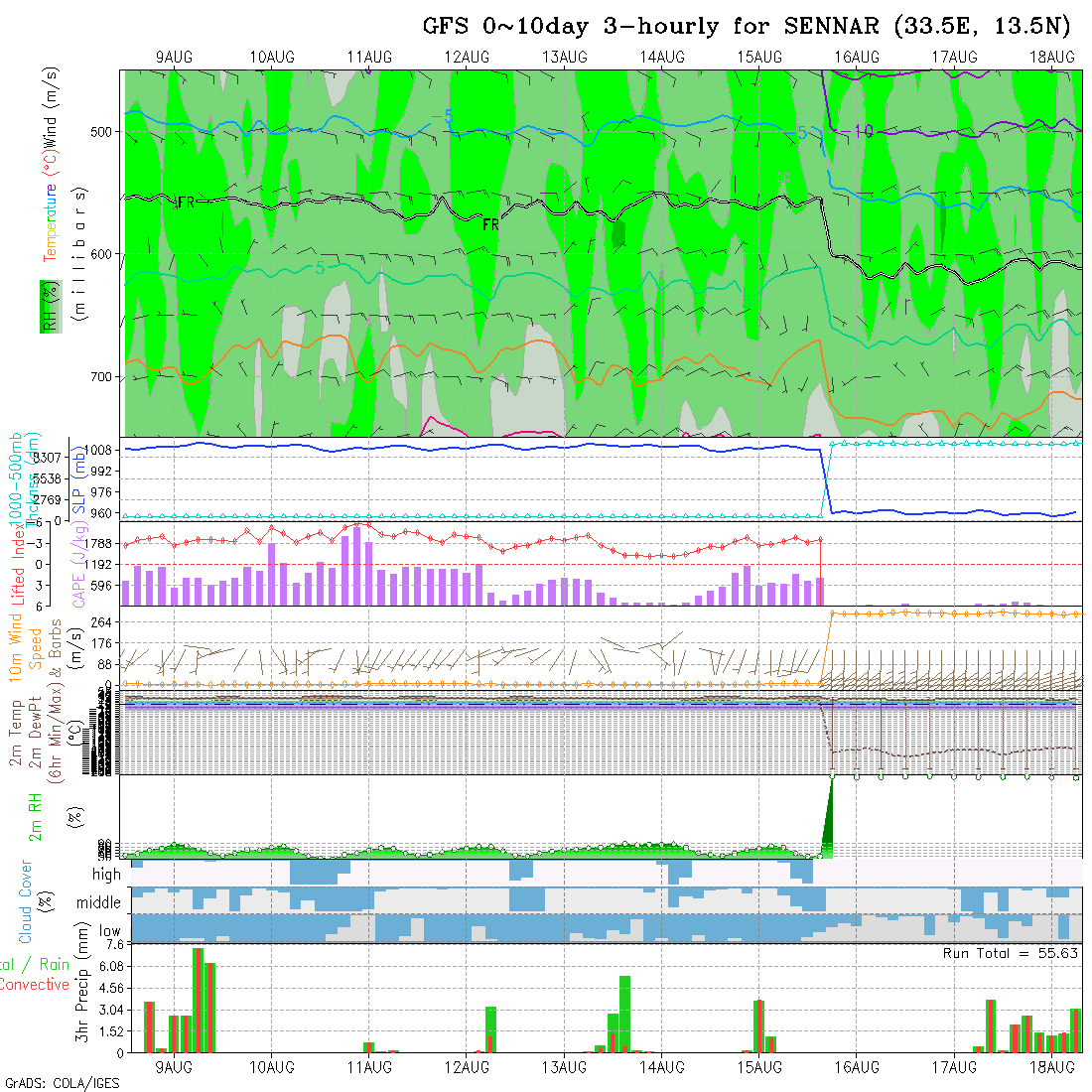Click the 600 millibar pressure axis value
The image size is (1092, 1092).
click(101, 255)
